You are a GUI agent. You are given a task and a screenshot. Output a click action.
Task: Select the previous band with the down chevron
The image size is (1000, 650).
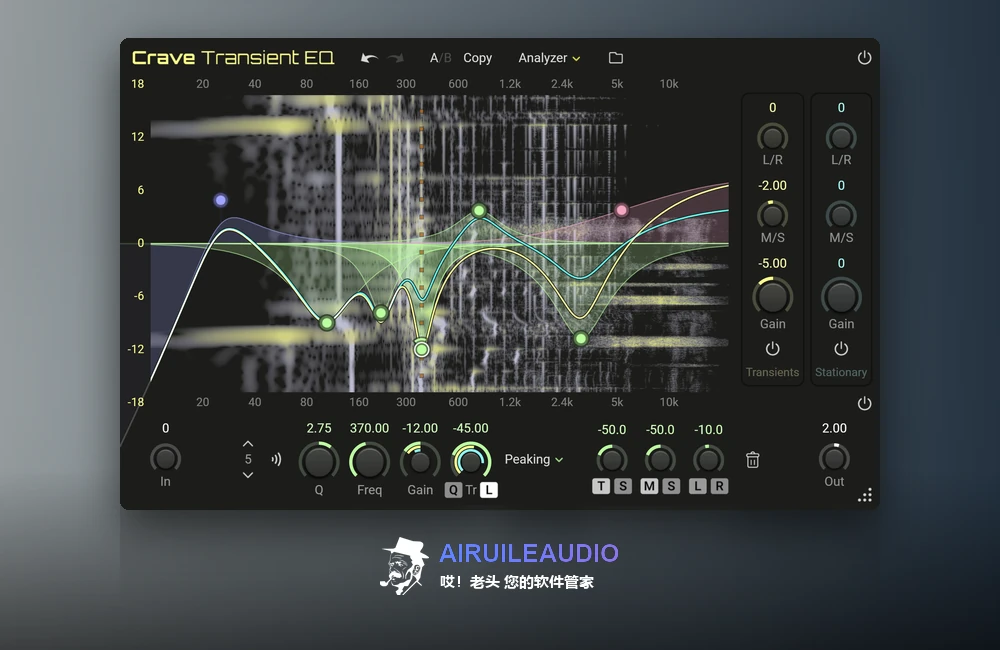[x=248, y=475]
